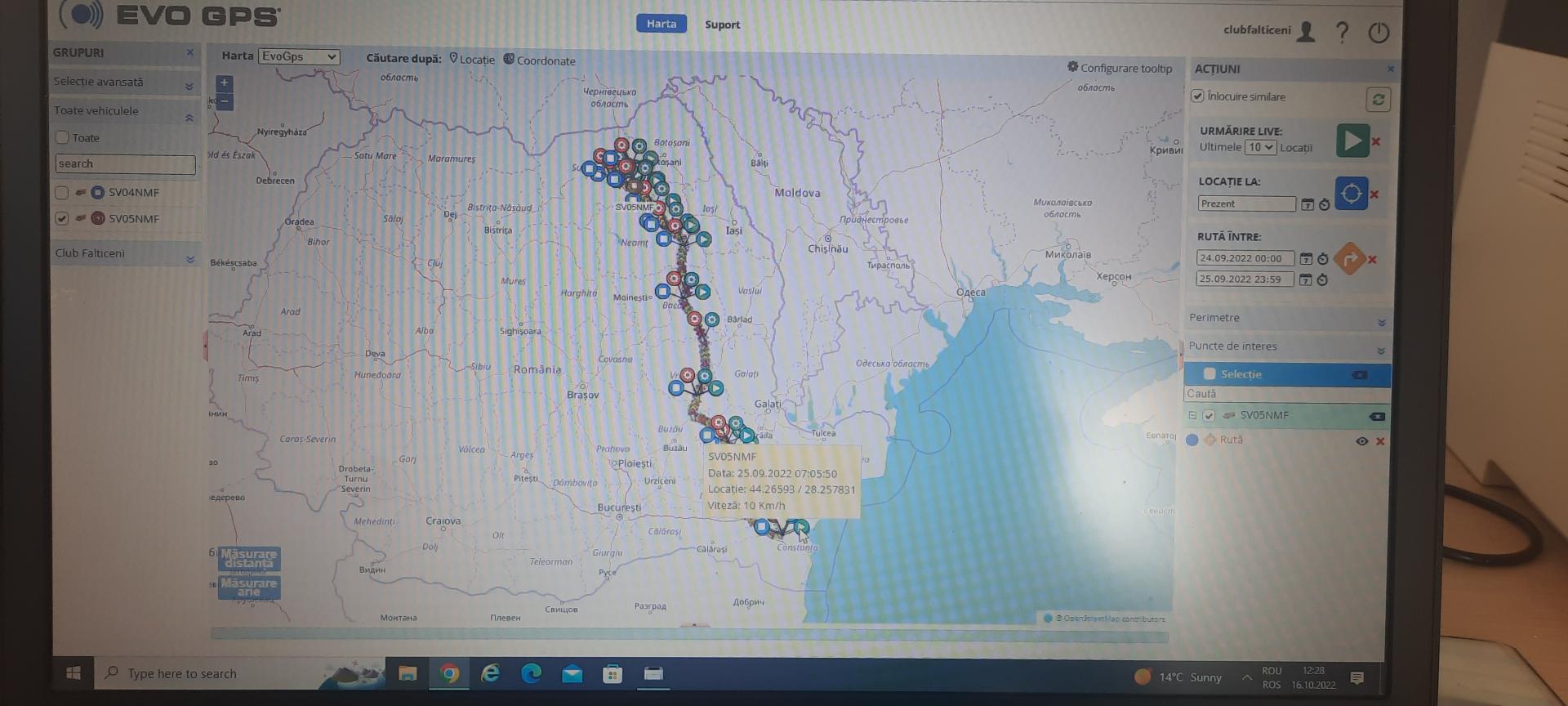Click the orange route arrow icon

click(1349, 259)
